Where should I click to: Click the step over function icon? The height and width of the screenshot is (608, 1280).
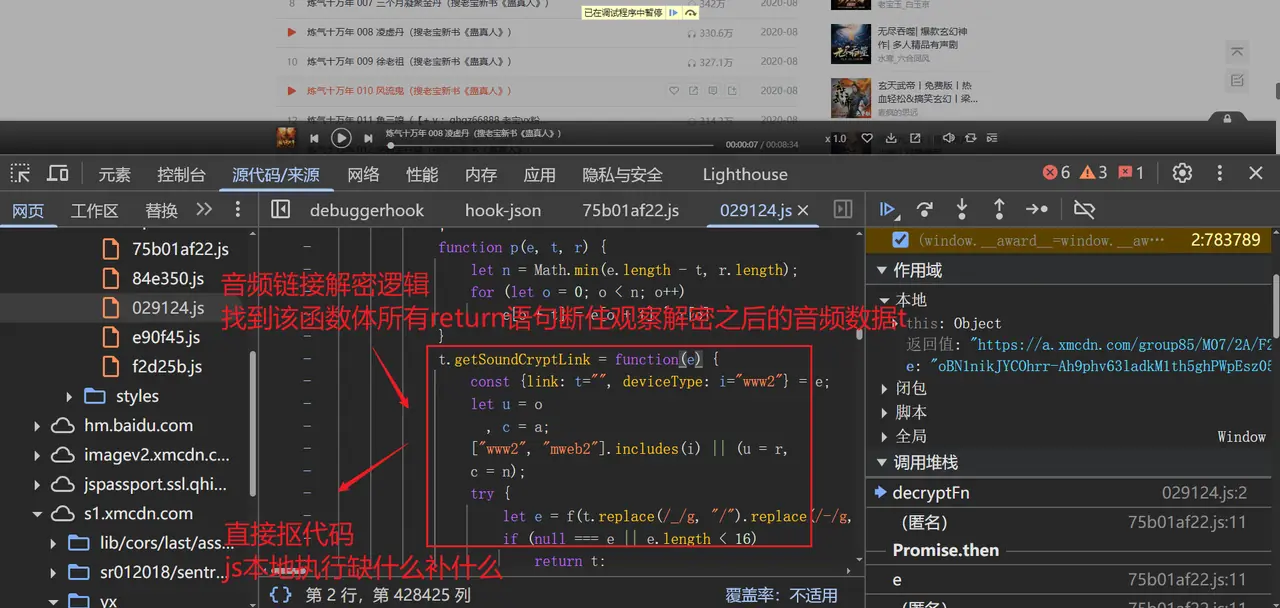pyautogui.click(x=925, y=209)
